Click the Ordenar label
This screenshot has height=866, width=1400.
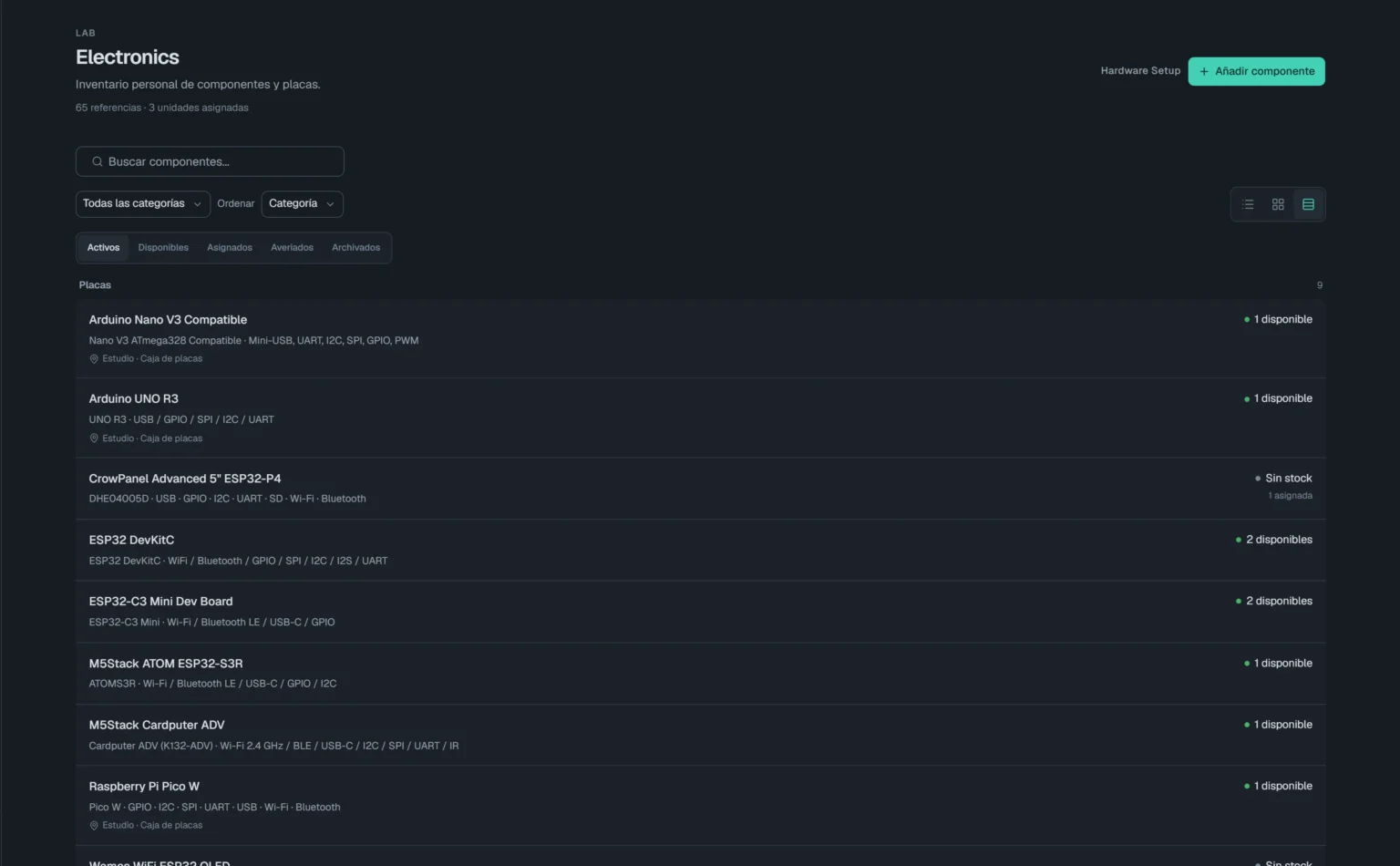click(x=236, y=204)
